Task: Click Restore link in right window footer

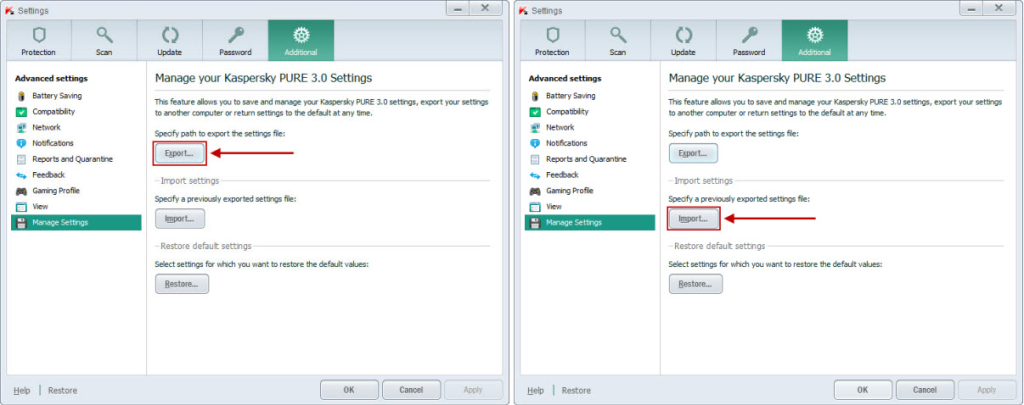Action: coord(577,391)
